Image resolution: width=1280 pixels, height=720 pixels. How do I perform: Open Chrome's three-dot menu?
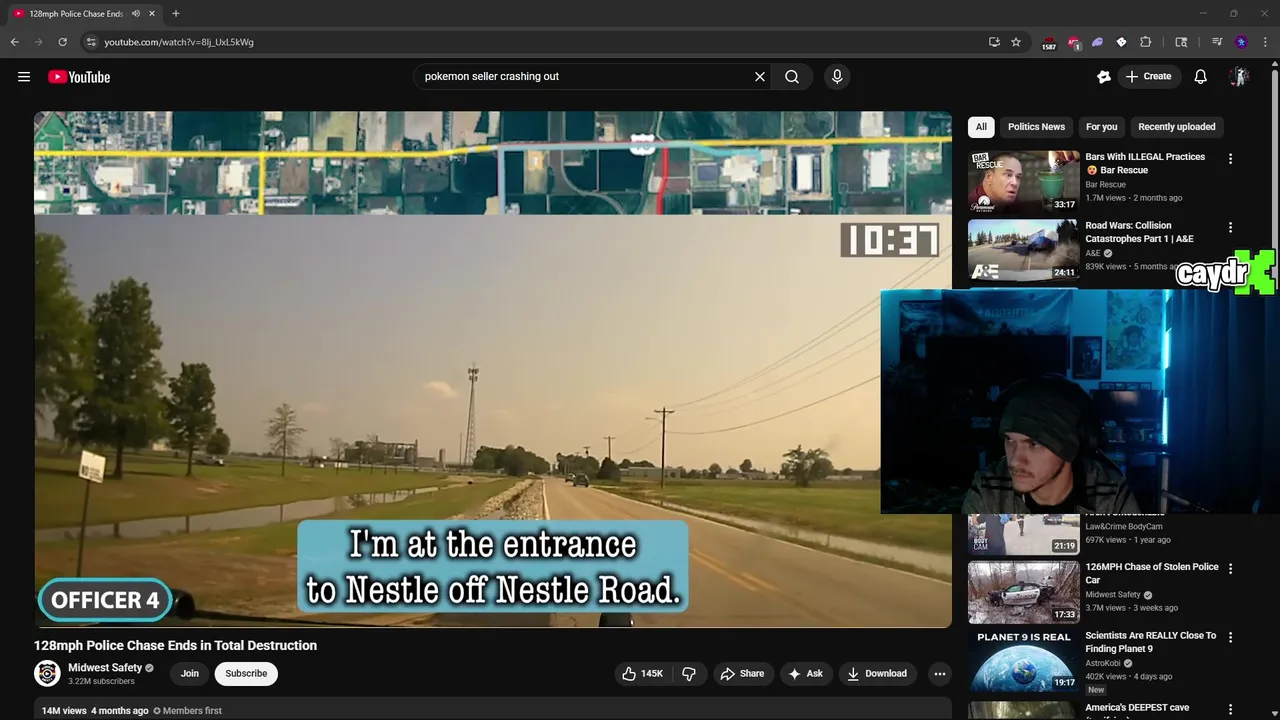click(1265, 42)
